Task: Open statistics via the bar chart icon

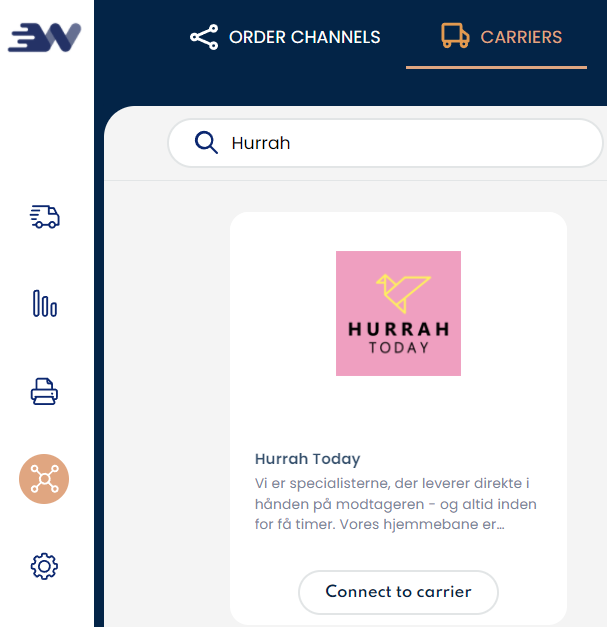Action: point(44,304)
